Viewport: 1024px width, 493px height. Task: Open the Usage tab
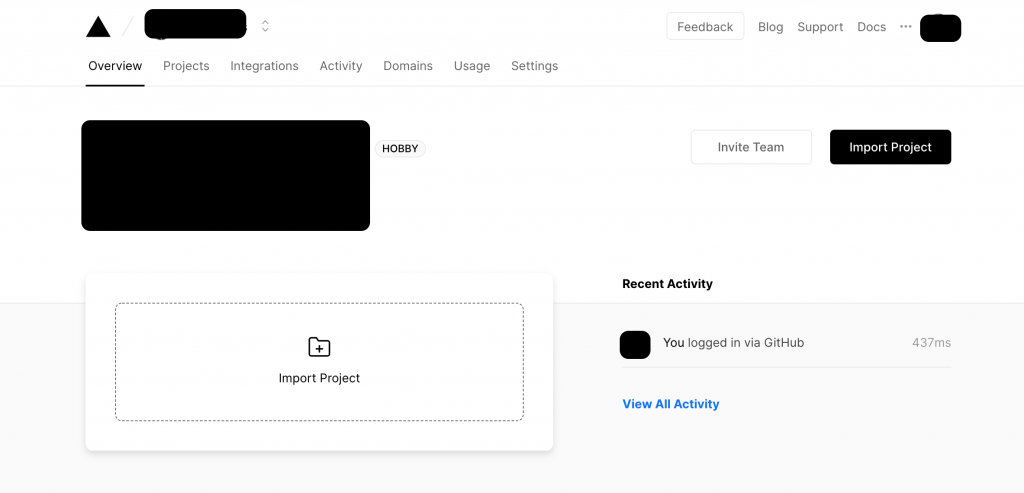472,66
